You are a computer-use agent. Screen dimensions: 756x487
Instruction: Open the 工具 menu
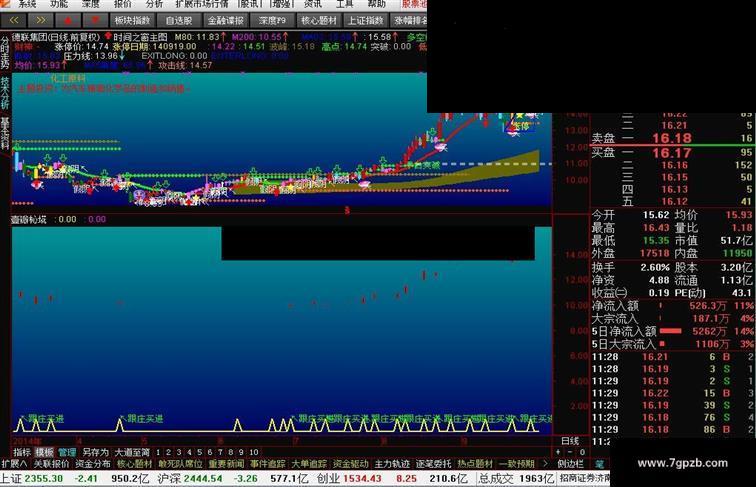[x=345, y=4]
